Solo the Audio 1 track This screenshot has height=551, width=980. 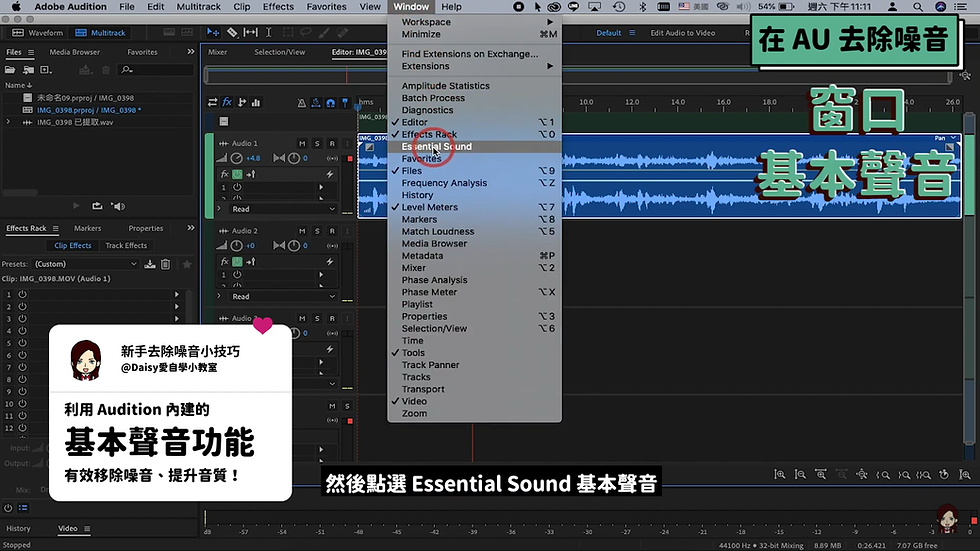(317, 144)
